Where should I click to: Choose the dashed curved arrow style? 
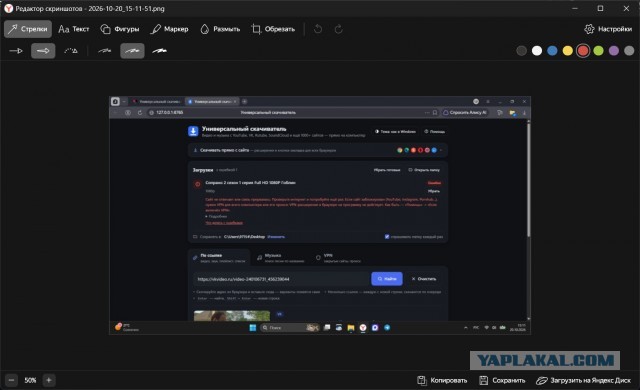(x=71, y=51)
